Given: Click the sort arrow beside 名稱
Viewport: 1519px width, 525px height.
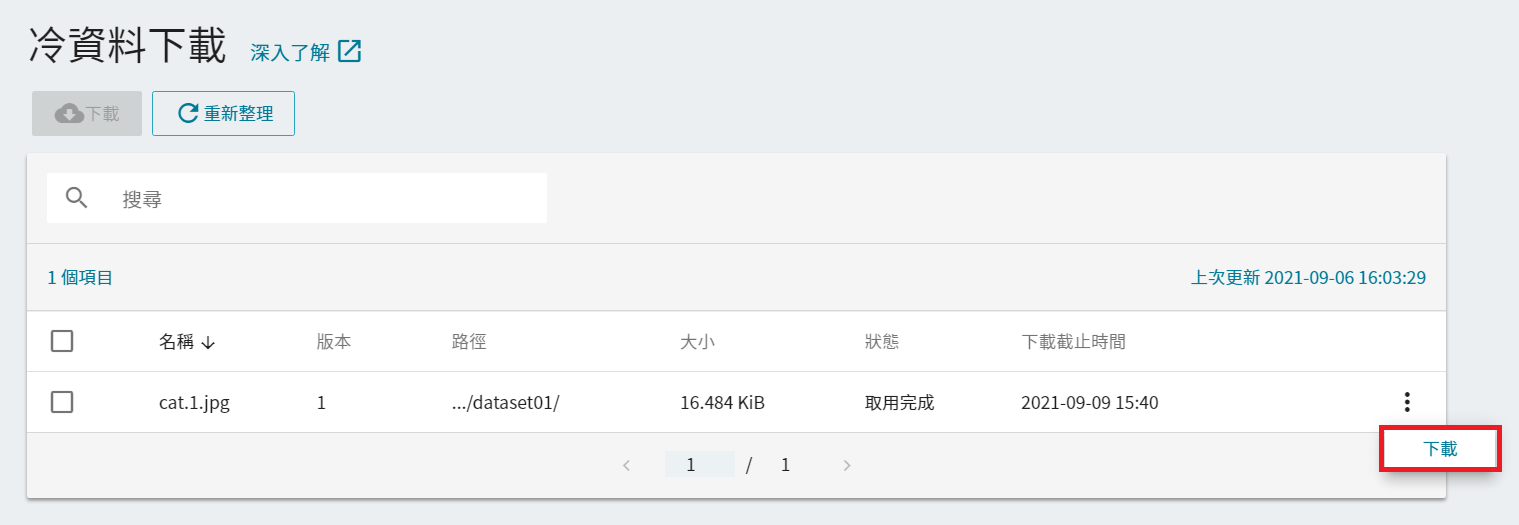Looking at the screenshot, I should click(x=208, y=342).
